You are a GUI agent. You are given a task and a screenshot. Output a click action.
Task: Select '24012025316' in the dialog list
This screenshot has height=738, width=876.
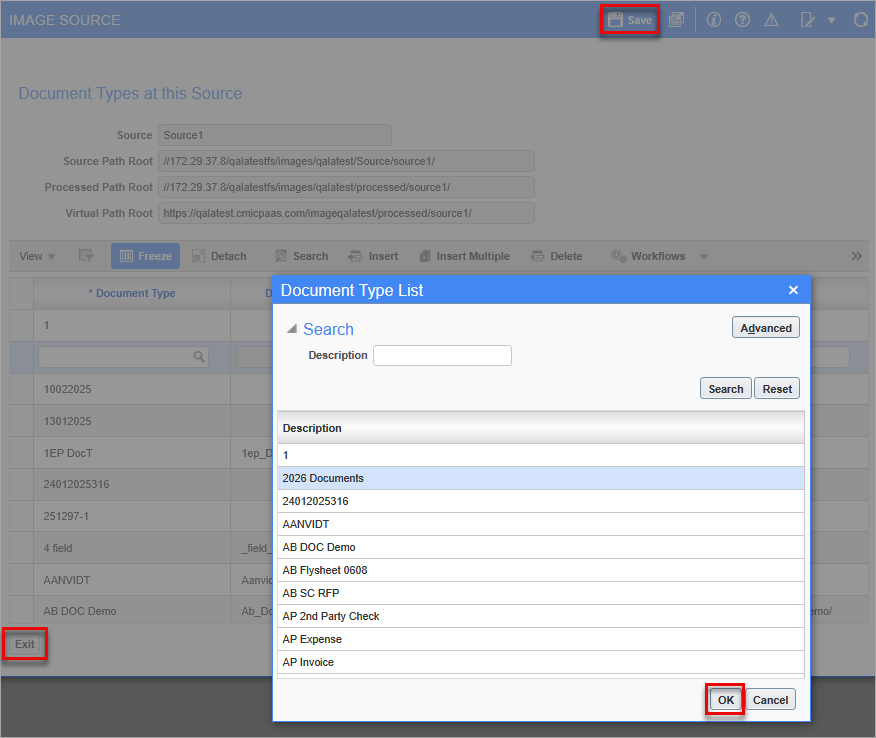click(541, 501)
